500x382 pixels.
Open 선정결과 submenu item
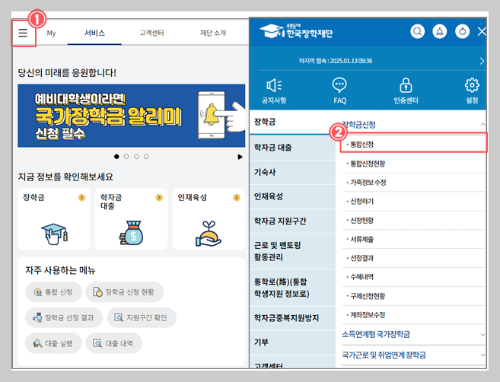(413, 258)
